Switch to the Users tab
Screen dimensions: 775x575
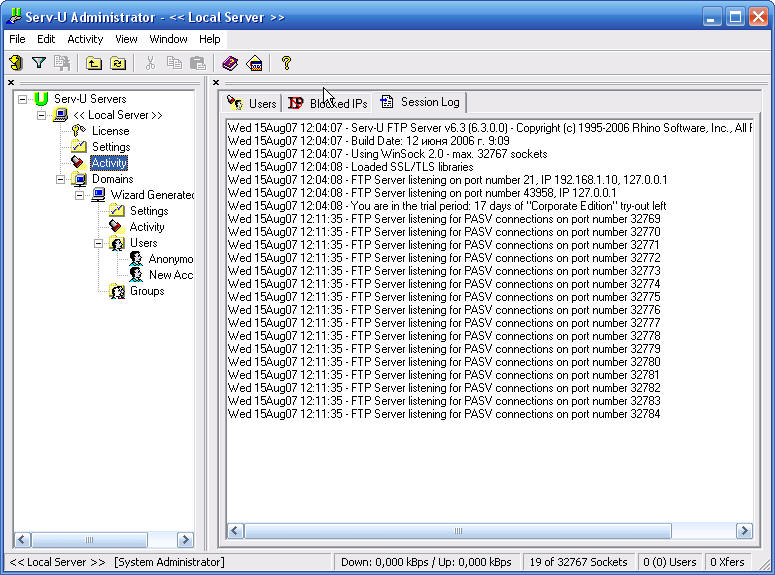[x=252, y=103]
